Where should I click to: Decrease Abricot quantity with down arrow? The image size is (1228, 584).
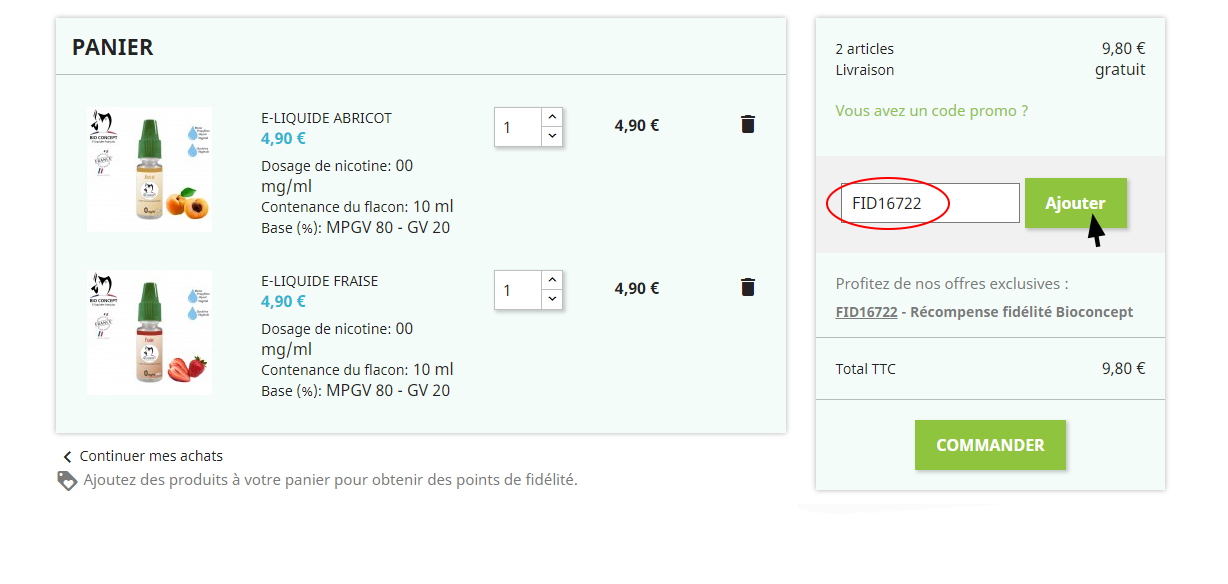(x=552, y=137)
